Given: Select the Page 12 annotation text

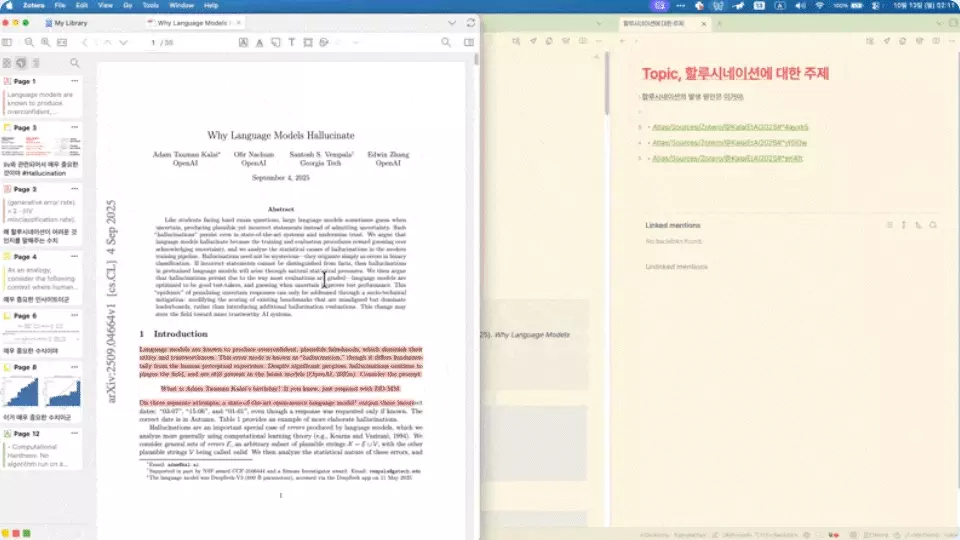Looking at the screenshot, I should 37,456.
